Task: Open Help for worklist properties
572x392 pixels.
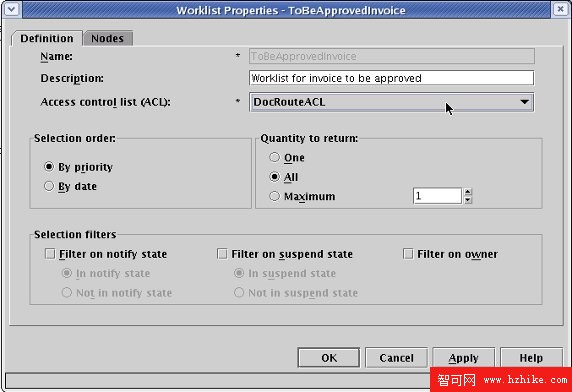Action: click(x=531, y=358)
